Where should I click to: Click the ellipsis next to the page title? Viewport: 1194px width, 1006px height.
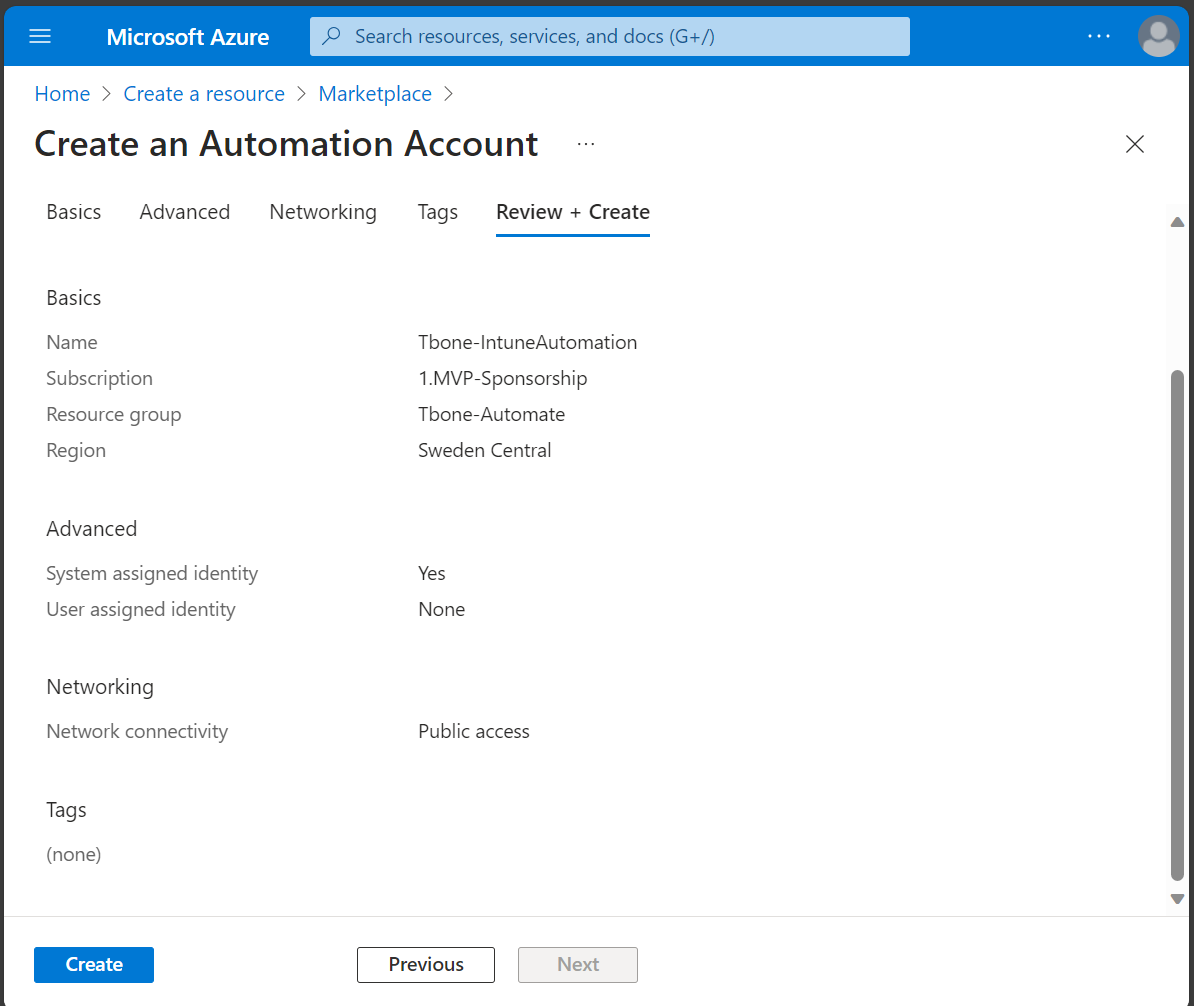(585, 144)
